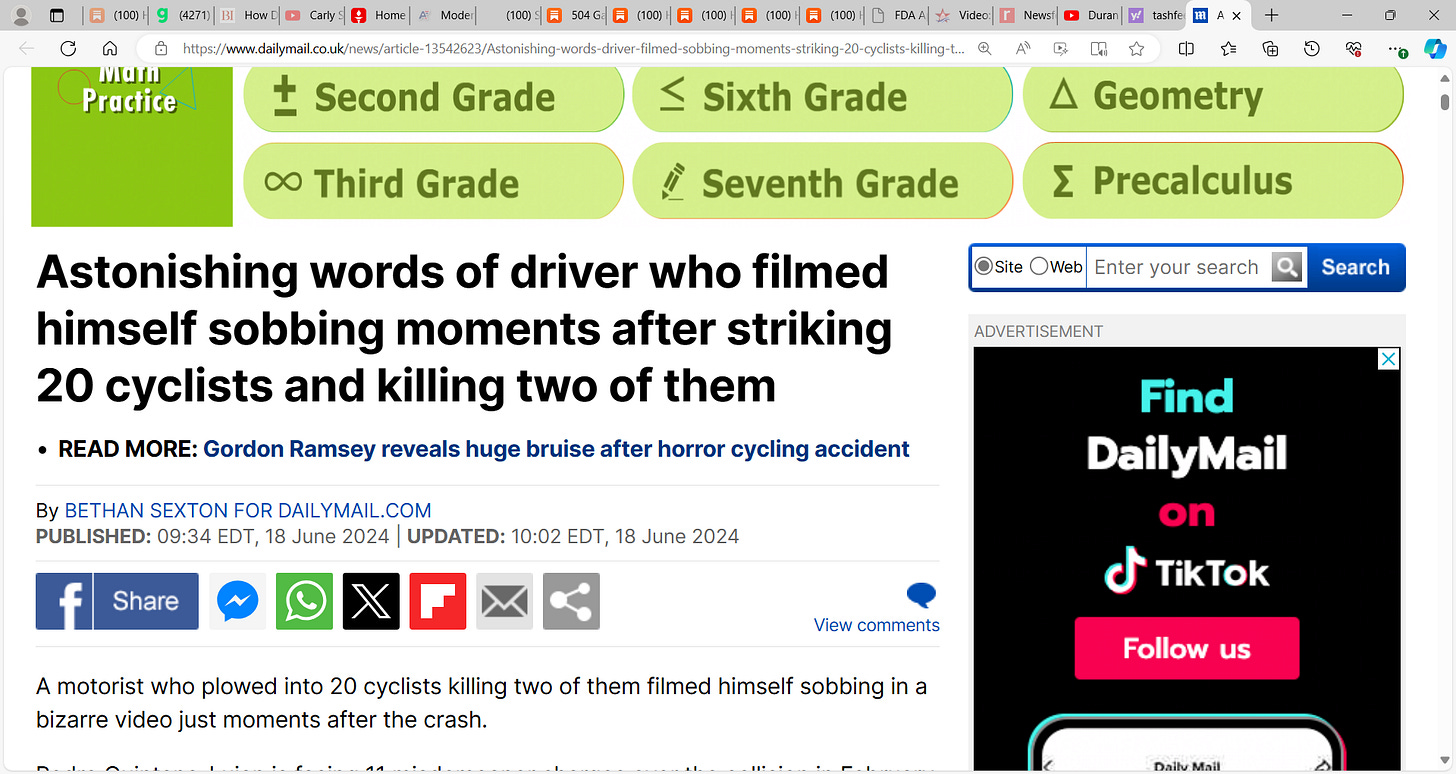Screen dimensions: 1456x774
Task: Open the tab actions menu icon
Action: (x=57, y=16)
